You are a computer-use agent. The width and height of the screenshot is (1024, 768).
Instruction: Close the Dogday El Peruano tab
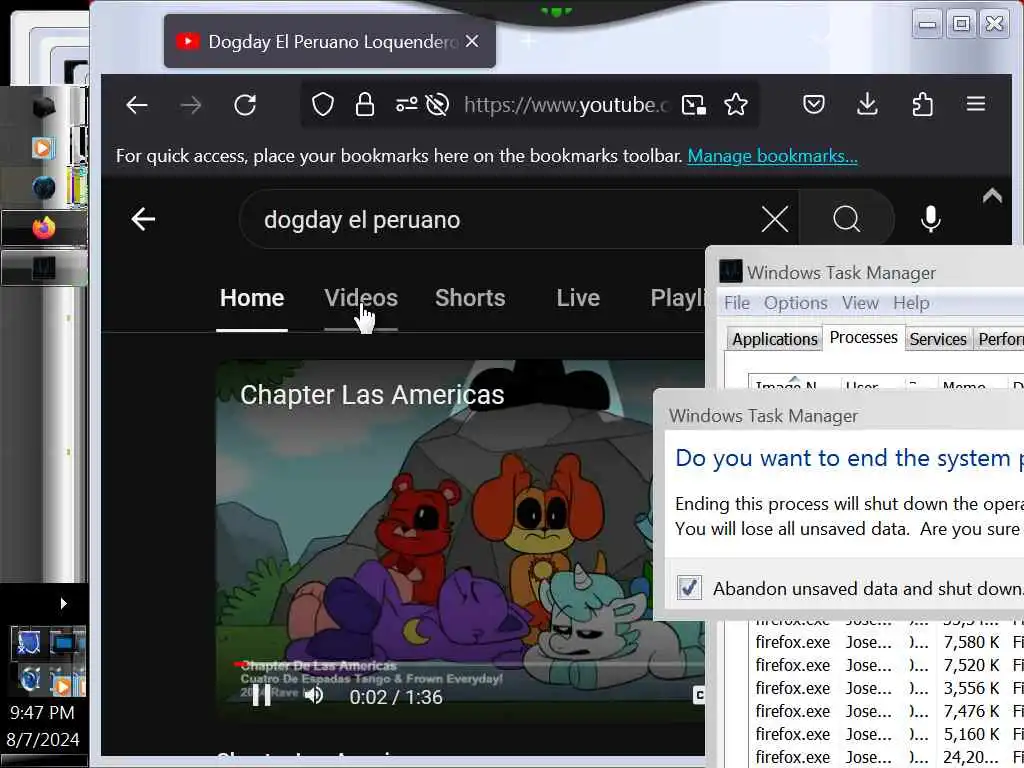point(472,41)
